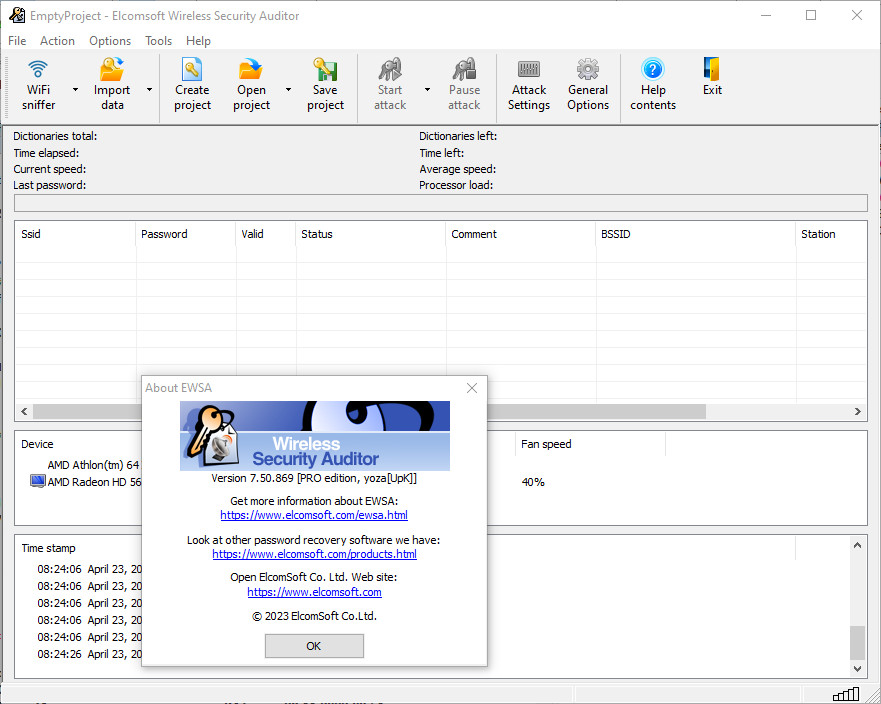Open the Tools menu
881x704 pixels.
tap(158, 41)
